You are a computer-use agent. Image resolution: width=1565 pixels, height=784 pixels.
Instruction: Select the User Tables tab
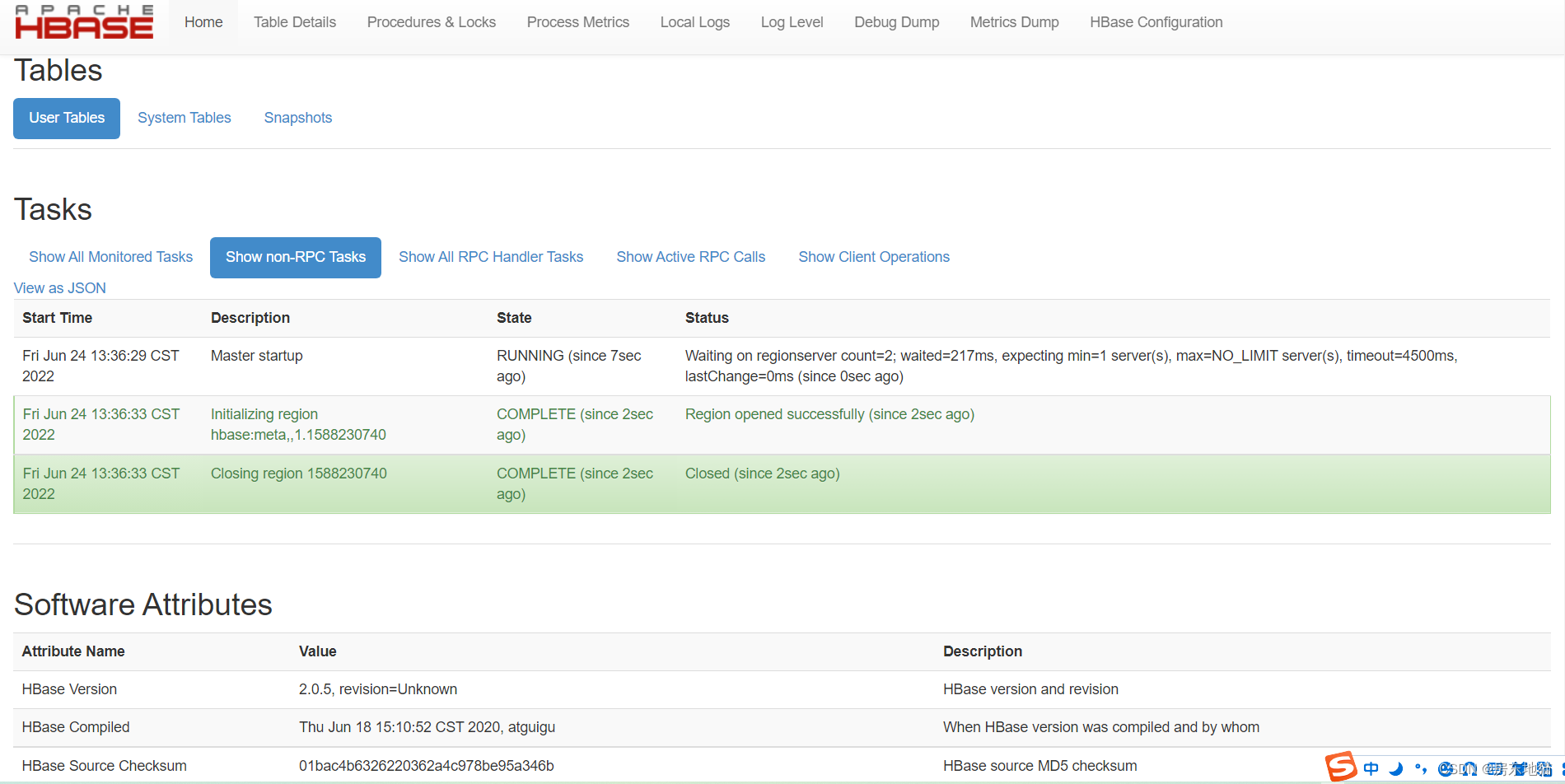click(67, 118)
